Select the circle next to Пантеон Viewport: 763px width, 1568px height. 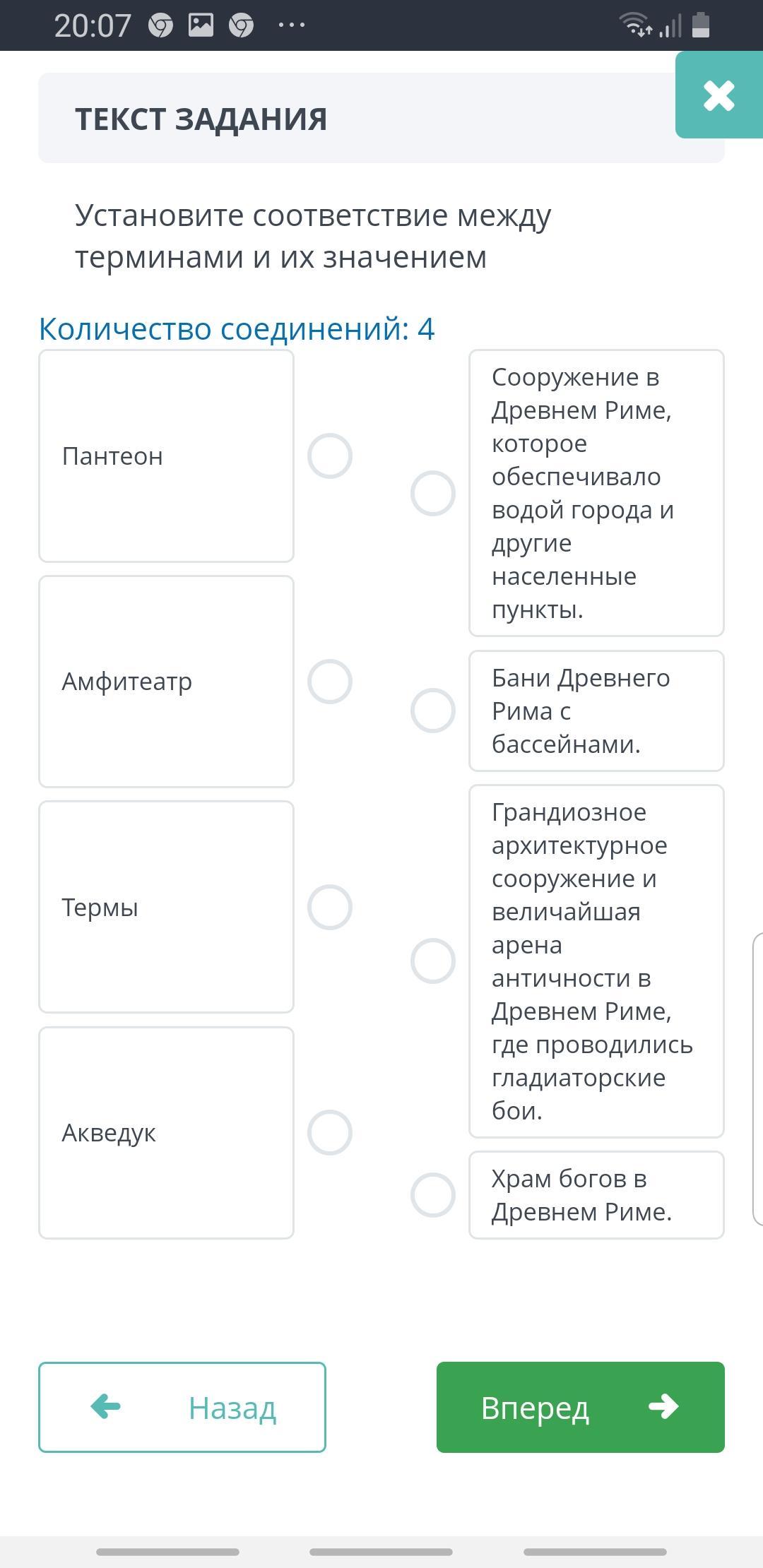click(330, 456)
